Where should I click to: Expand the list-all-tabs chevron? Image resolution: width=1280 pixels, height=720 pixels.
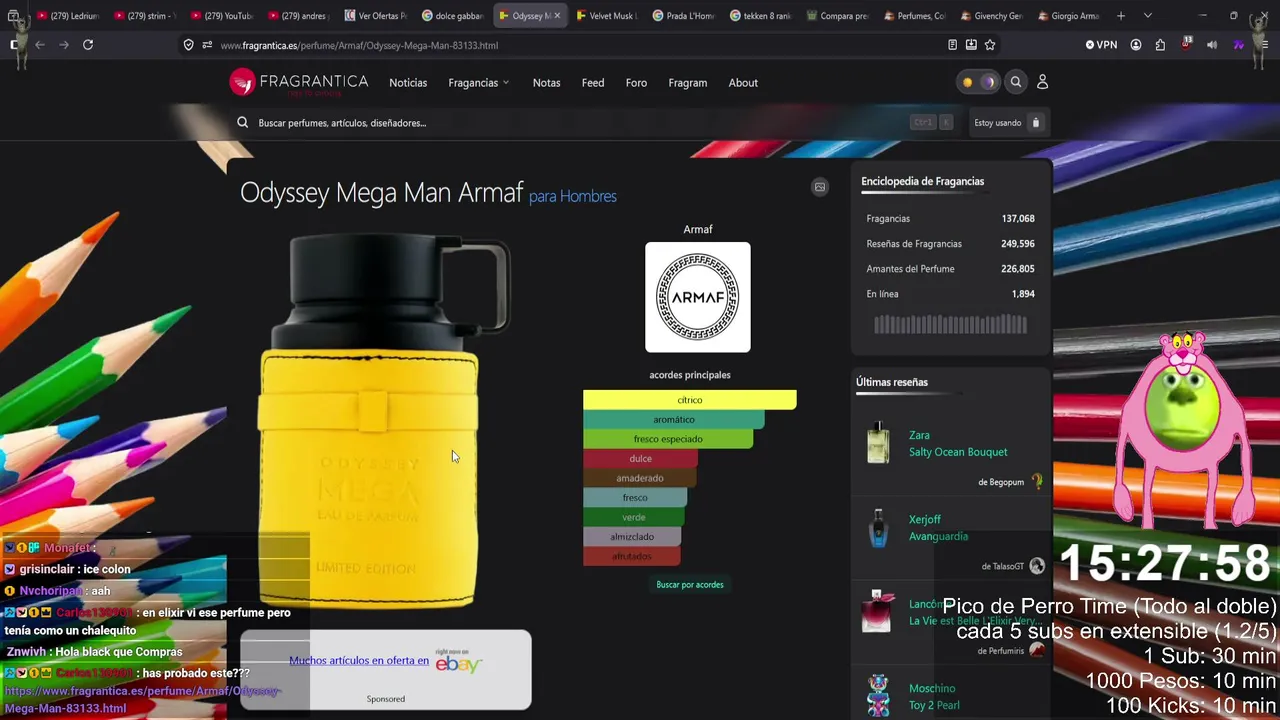[1147, 16]
